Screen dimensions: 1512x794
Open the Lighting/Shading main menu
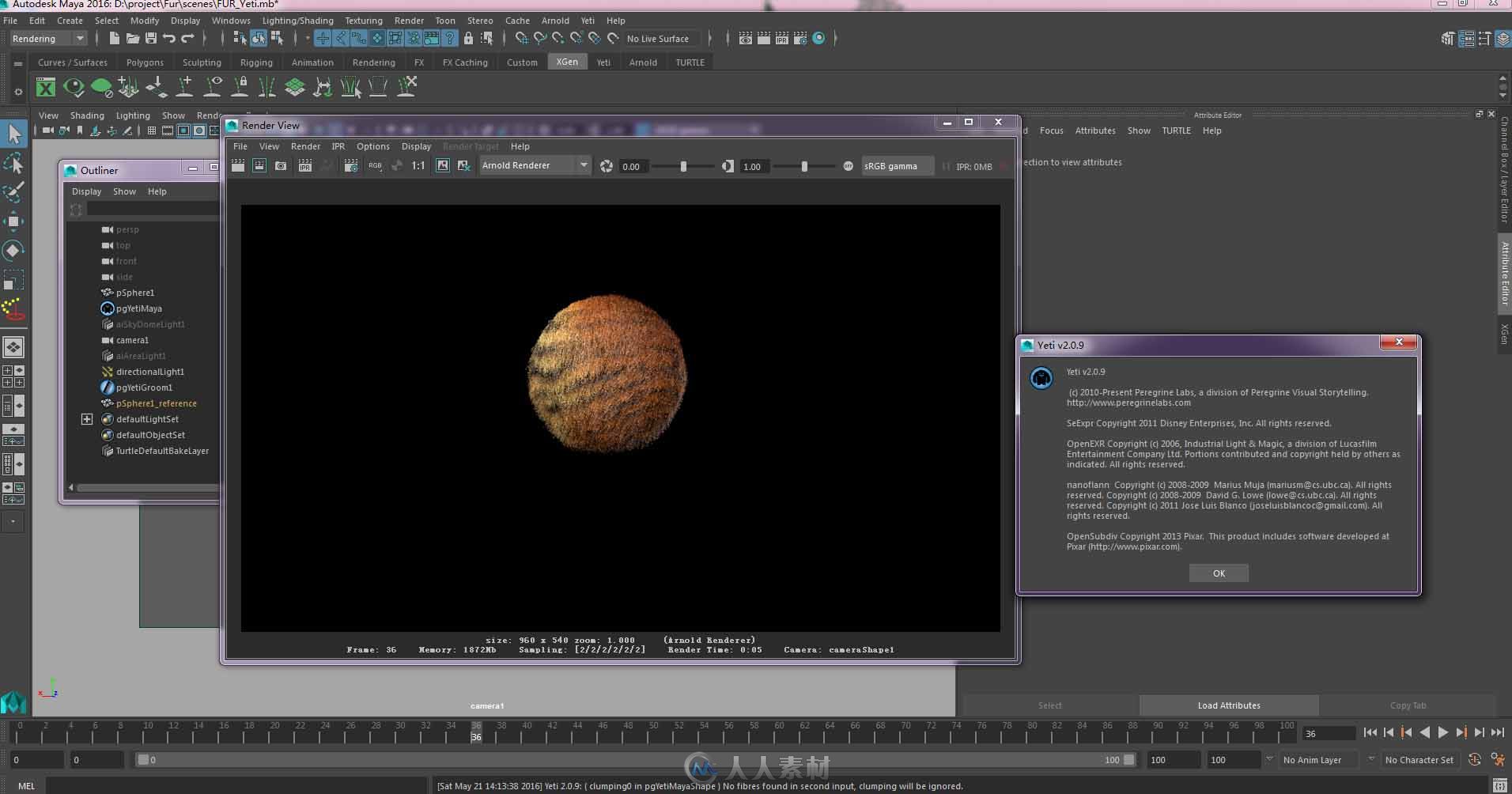tap(297, 21)
